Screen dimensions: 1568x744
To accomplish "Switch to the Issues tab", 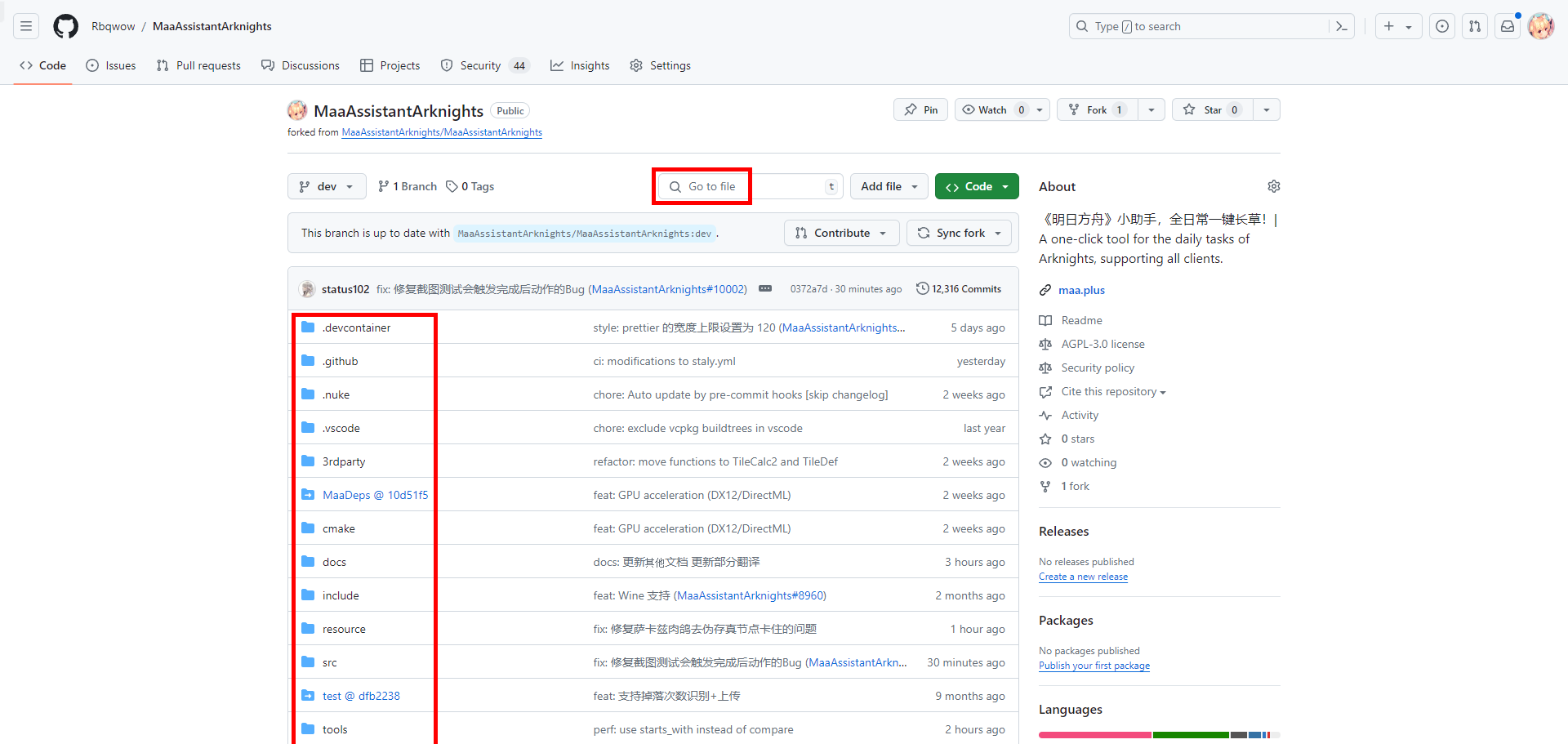I will click(x=111, y=65).
